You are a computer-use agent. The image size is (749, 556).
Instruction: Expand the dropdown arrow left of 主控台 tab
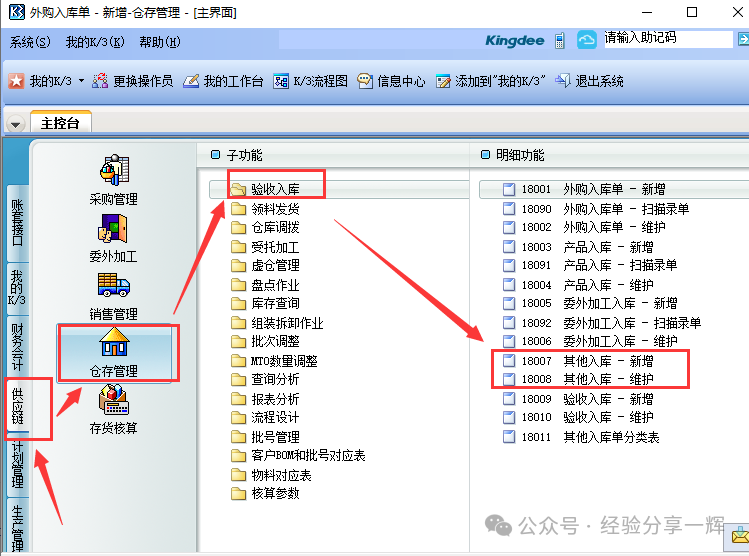point(15,124)
